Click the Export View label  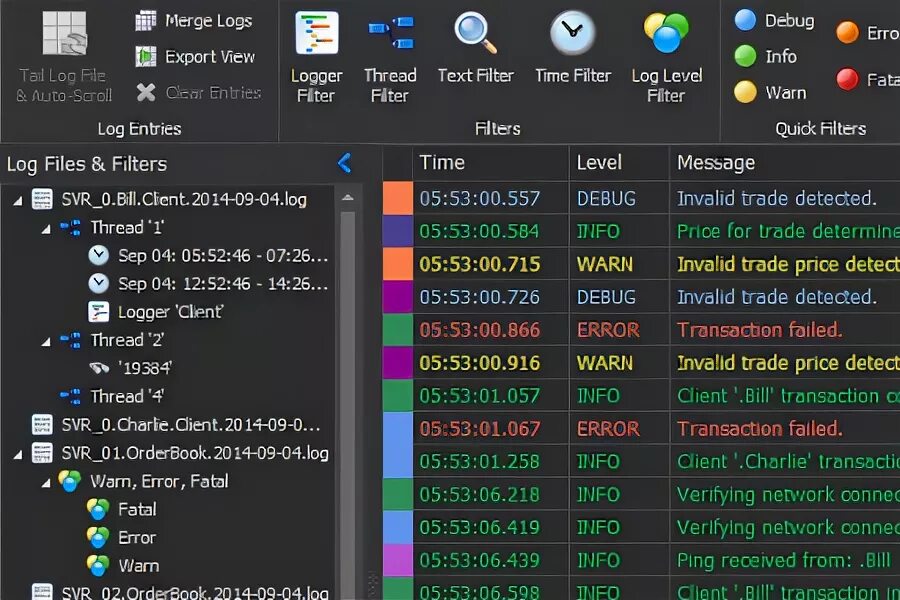click(x=210, y=56)
